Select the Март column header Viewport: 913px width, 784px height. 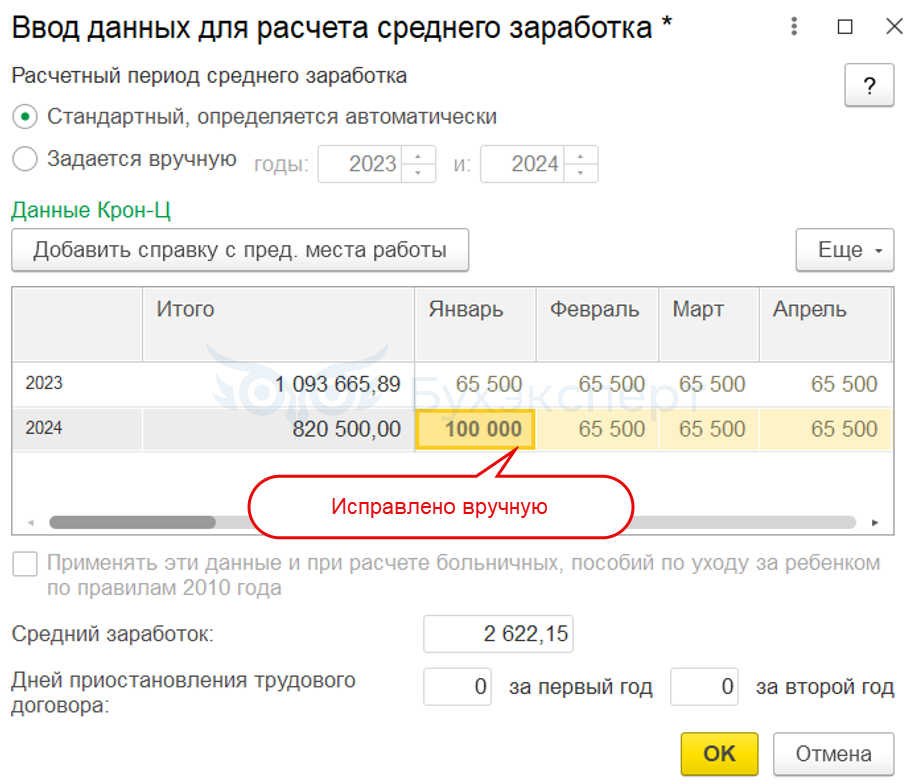pyautogui.click(x=709, y=324)
